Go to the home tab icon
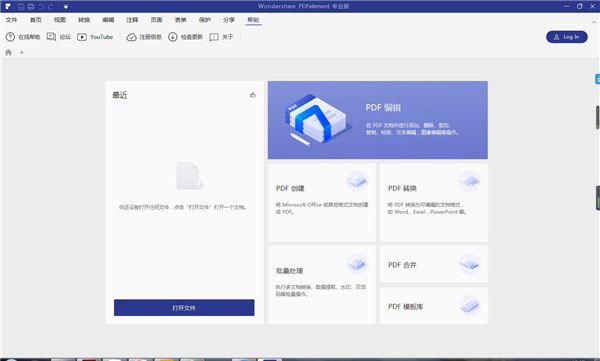This screenshot has height=361, width=600. (x=8, y=52)
